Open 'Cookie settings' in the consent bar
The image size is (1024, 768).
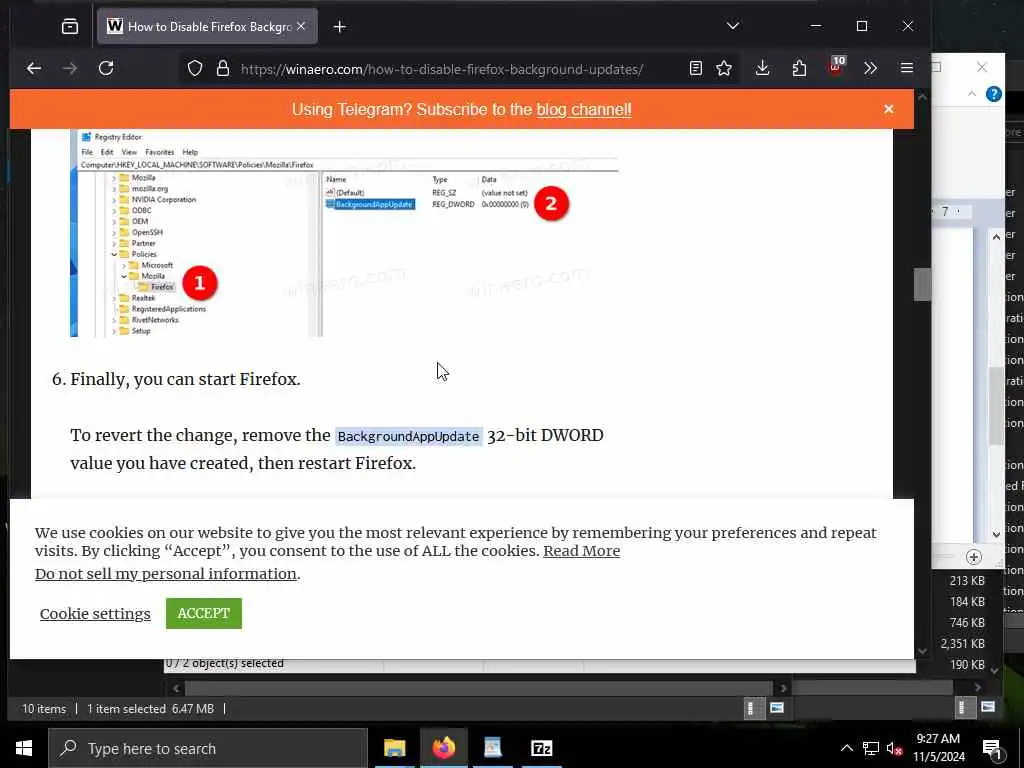[x=95, y=613]
